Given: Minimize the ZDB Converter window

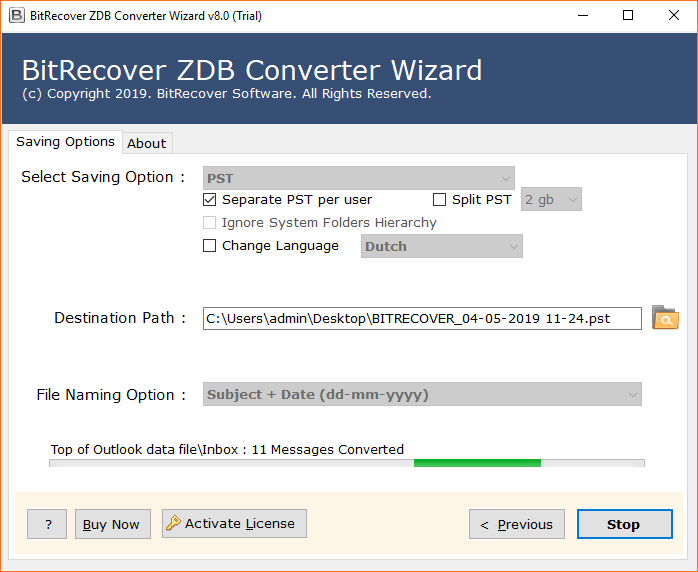Looking at the screenshot, I should click(583, 16).
